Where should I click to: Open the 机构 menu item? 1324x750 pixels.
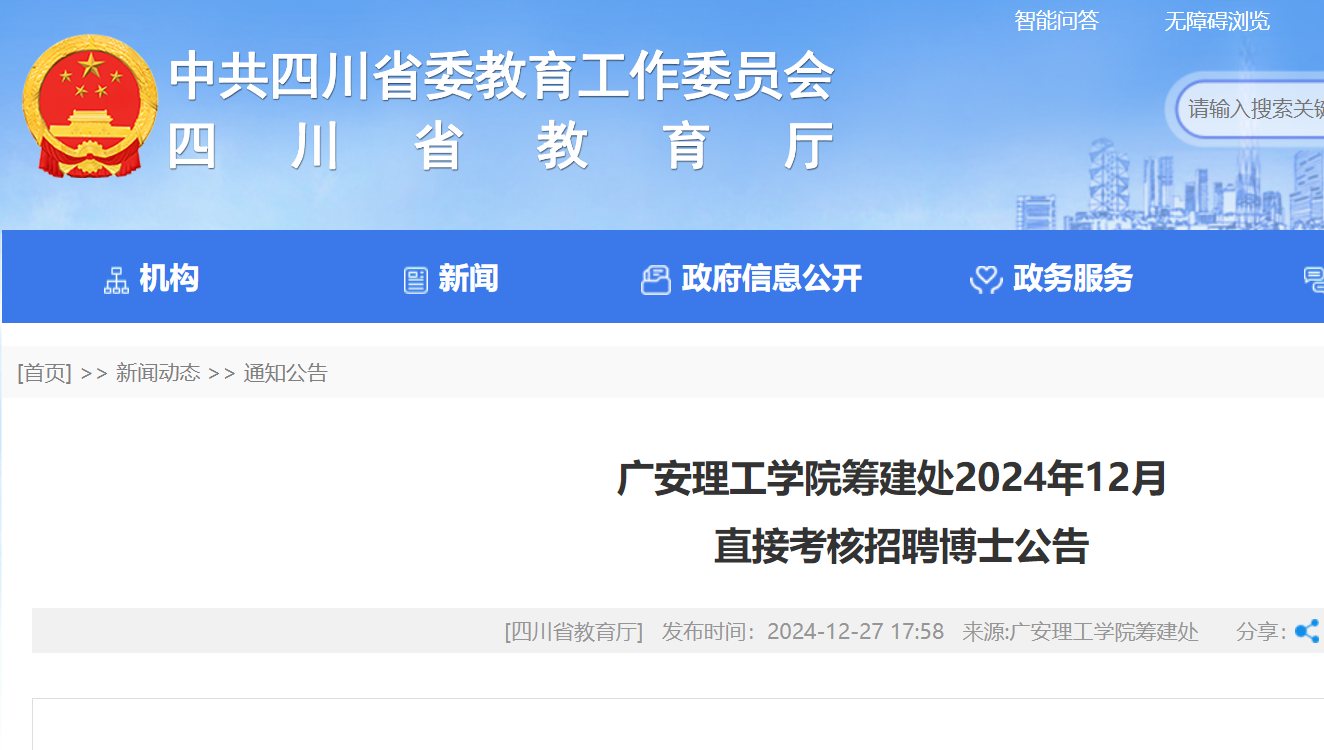point(169,278)
